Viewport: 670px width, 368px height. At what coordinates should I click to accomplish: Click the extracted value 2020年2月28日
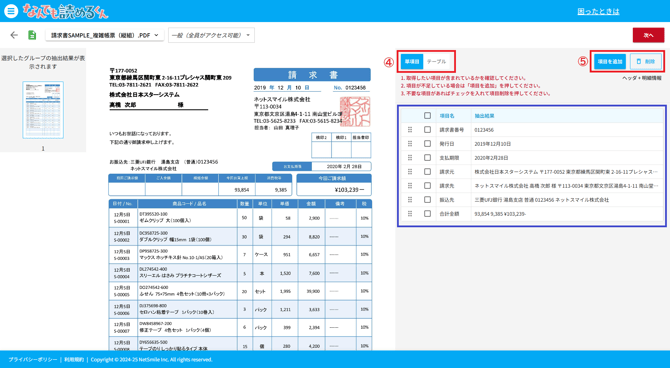click(491, 158)
